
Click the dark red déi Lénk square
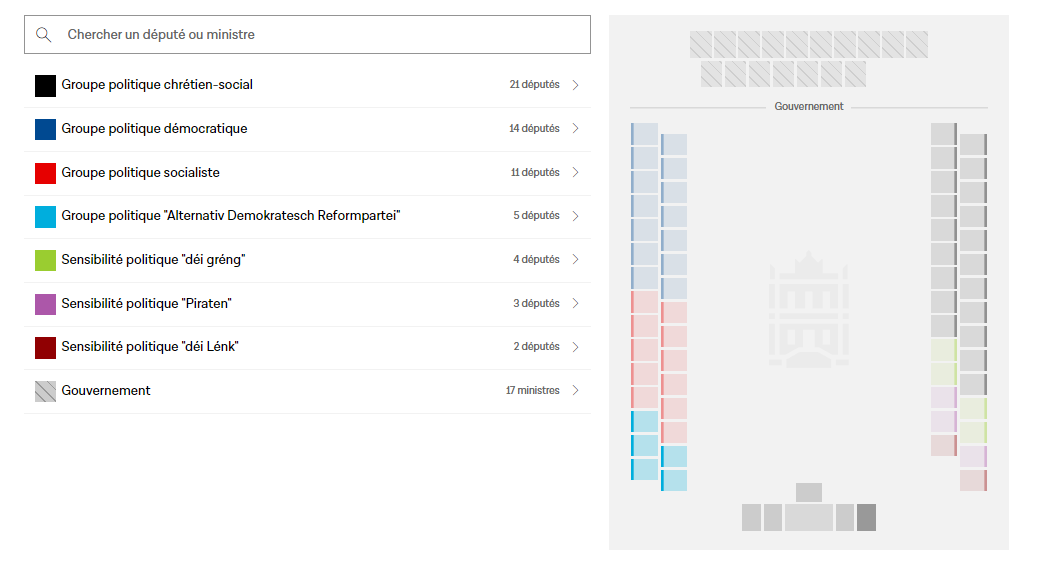(45, 347)
